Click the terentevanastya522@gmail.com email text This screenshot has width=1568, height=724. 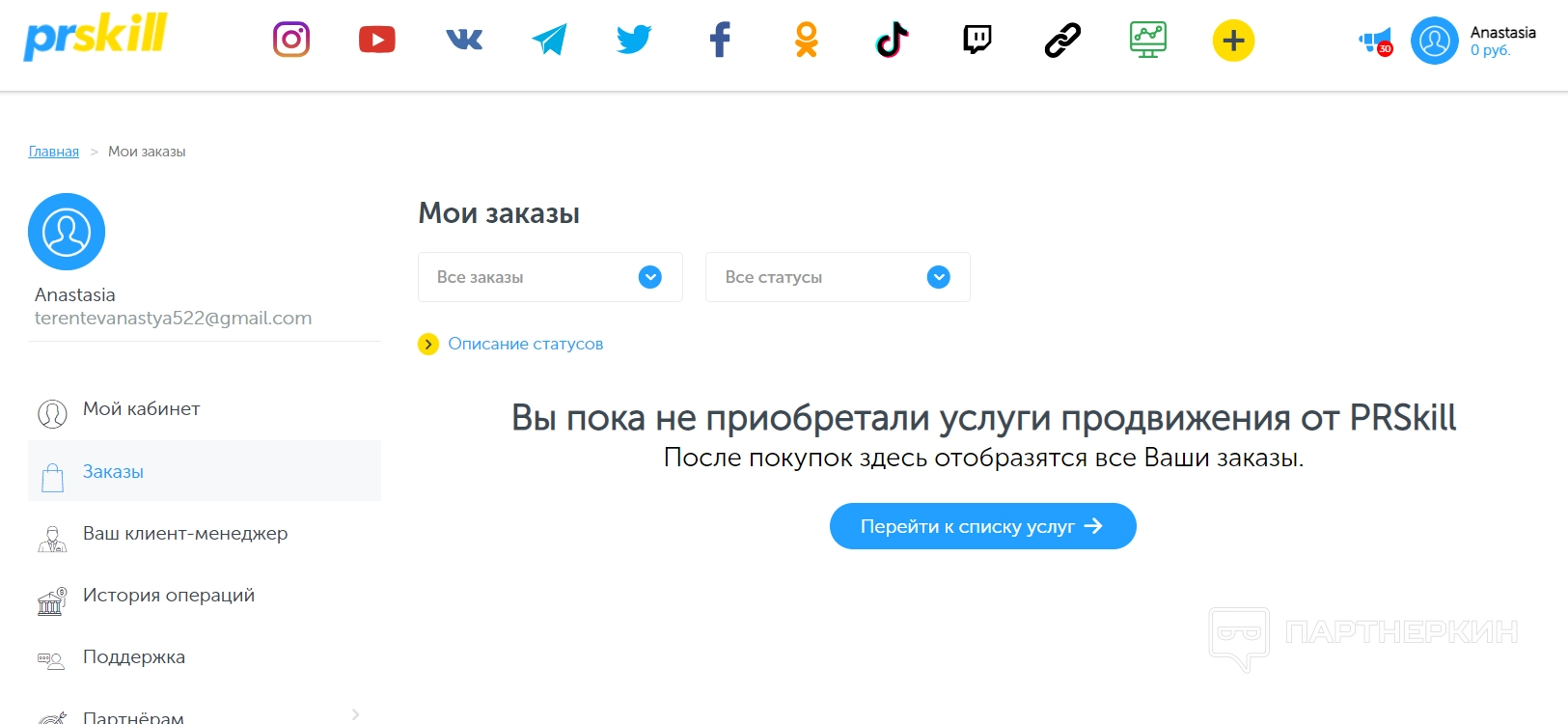(174, 319)
